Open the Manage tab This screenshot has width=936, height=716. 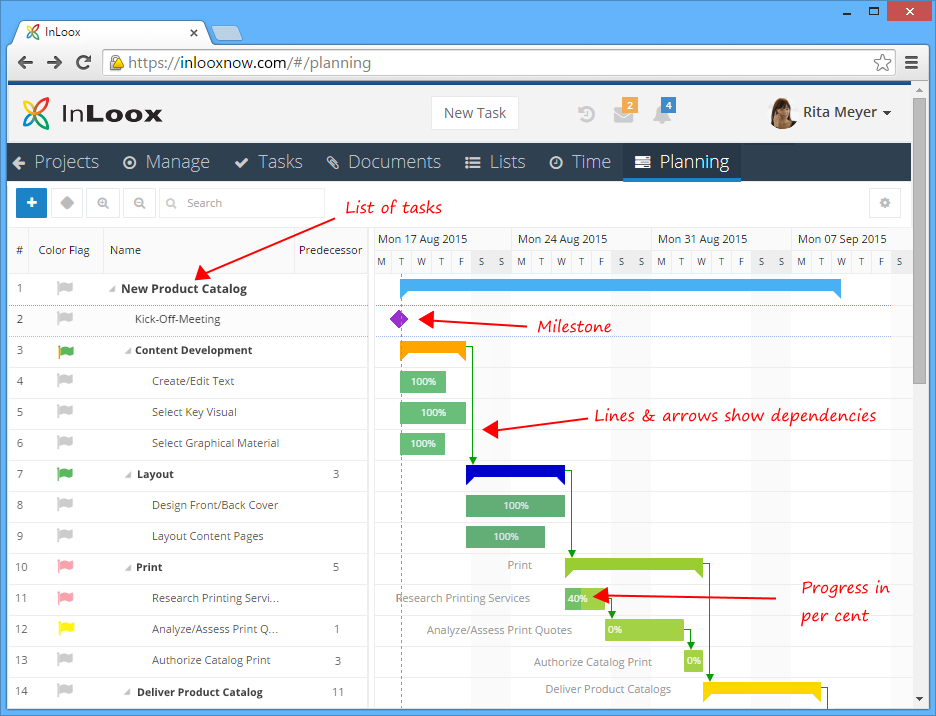(166, 162)
